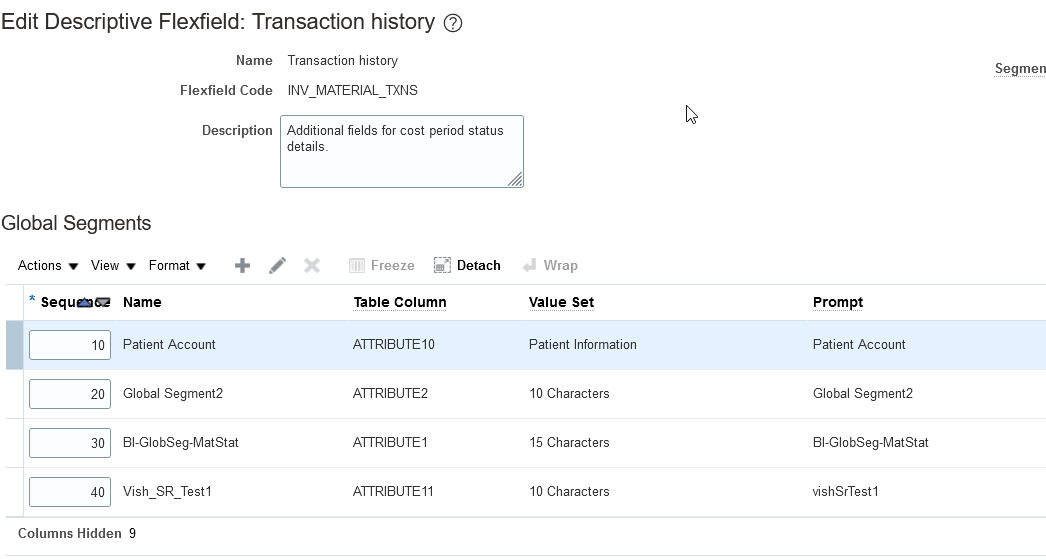This screenshot has width=1046, height=560.
Task: Sort the Sequence column descending
Action: (x=102, y=302)
